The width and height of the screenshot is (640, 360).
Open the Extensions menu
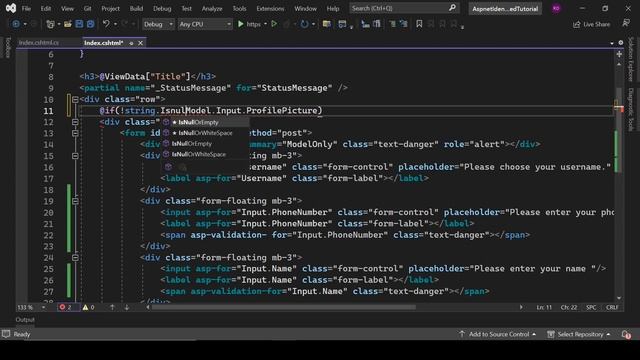(x=270, y=8)
